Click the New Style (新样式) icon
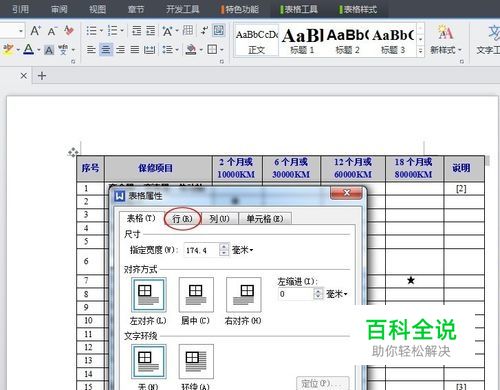The height and width of the screenshot is (390, 500). [445, 39]
